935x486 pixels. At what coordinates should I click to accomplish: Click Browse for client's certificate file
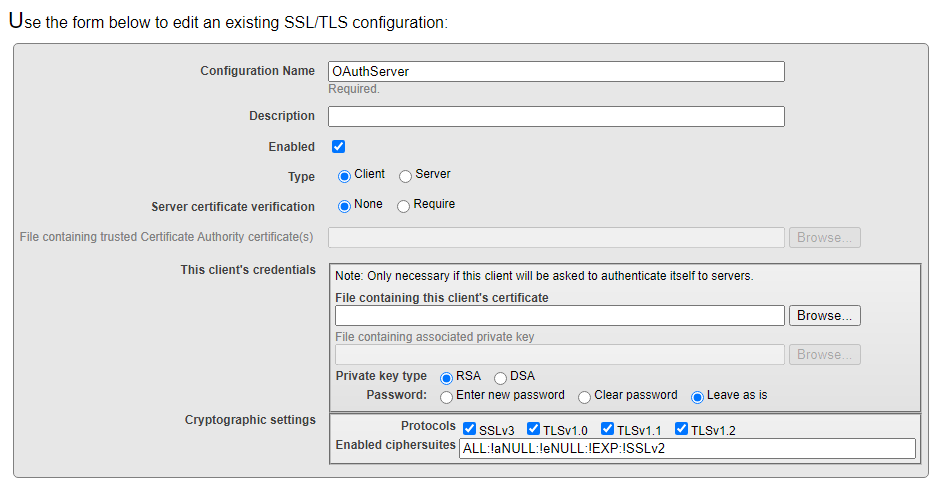pyautogui.click(x=825, y=315)
